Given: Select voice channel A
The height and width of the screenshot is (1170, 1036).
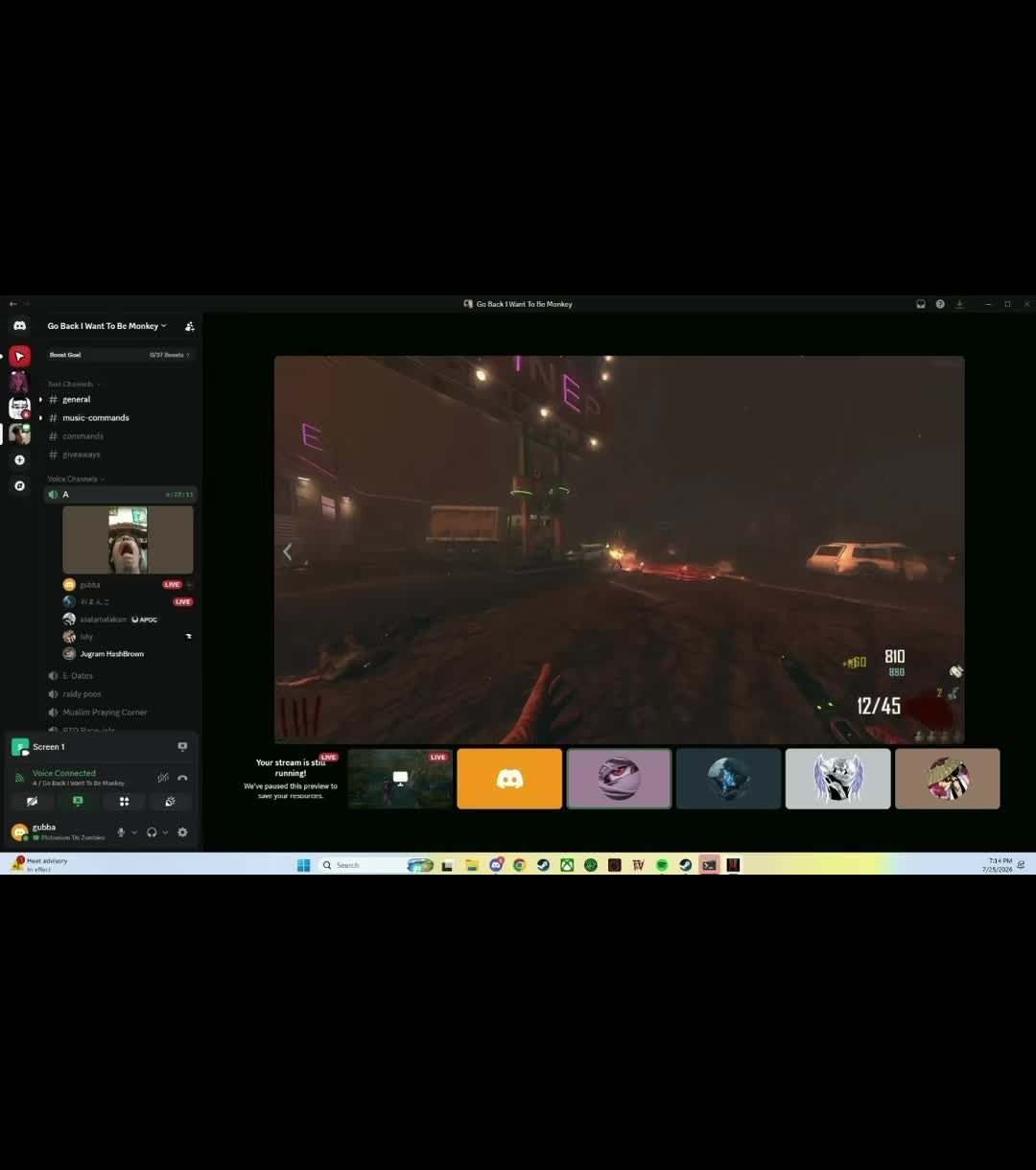Looking at the screenshot, I should point(121,494).
